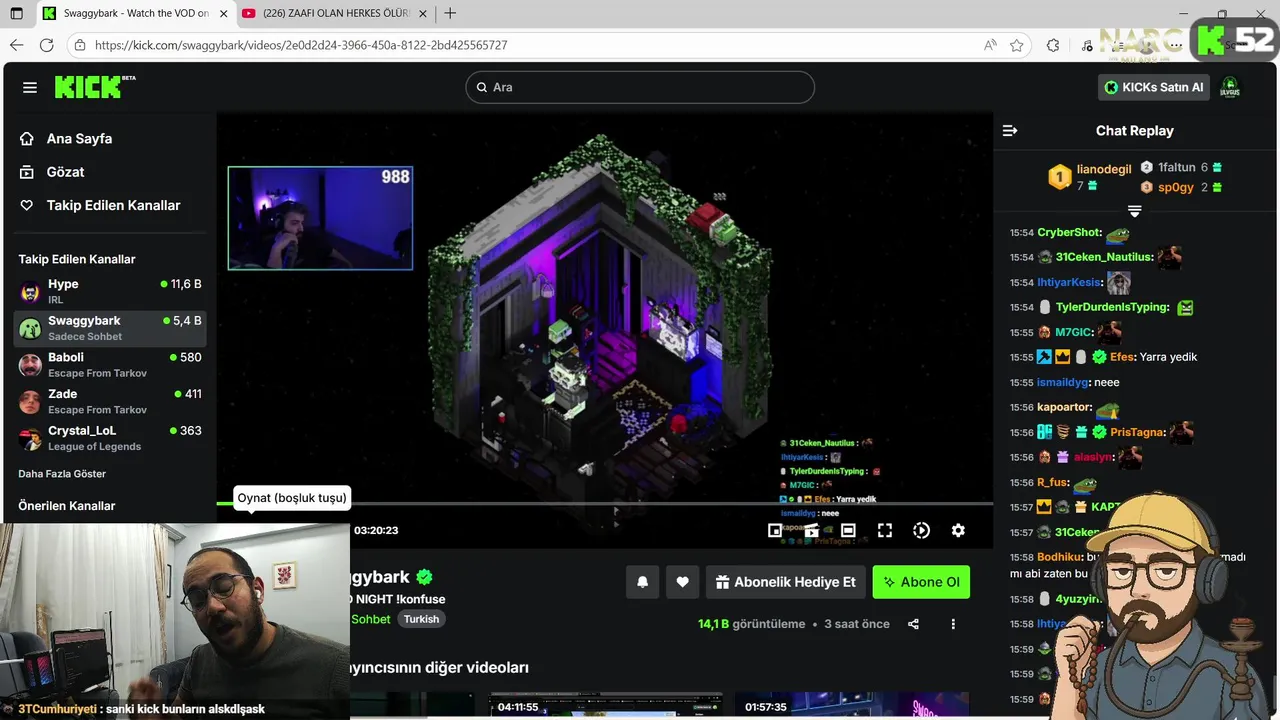Open playback speed control
The image size is (1280, 720).
(x=922, y=530)
